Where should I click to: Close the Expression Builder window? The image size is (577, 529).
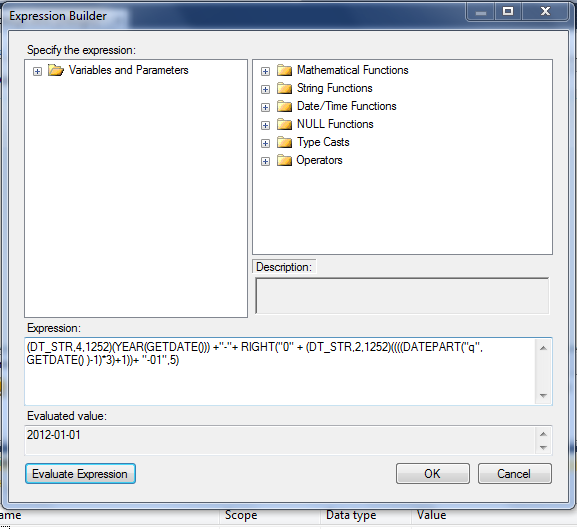(x=545, y=12)
